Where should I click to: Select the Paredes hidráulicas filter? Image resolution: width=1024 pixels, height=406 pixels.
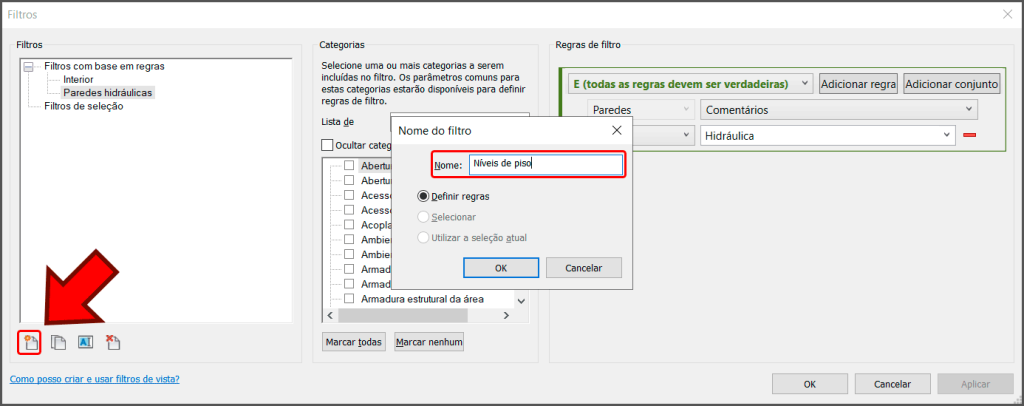(x=108, y=92)
